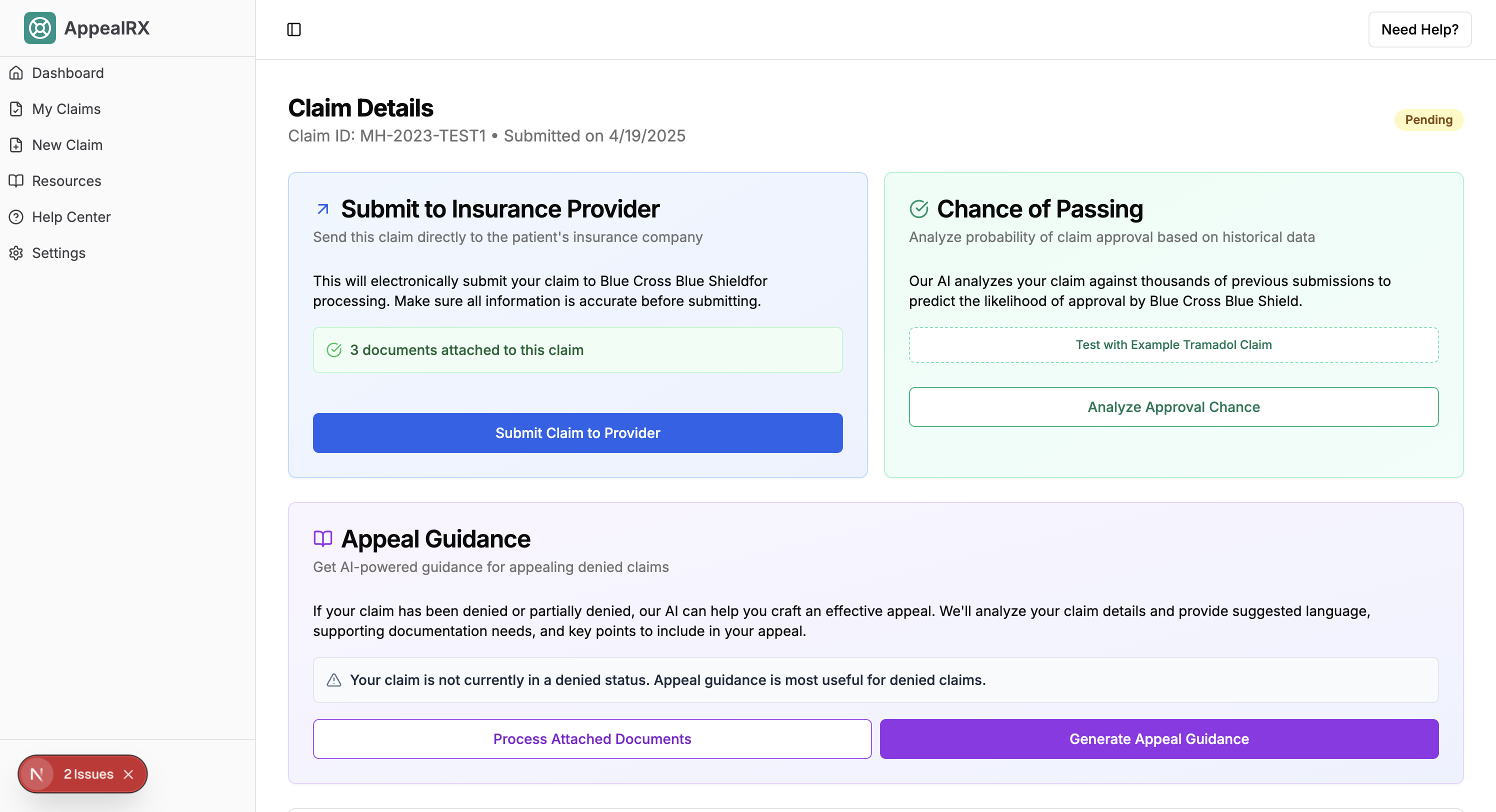Open the Need Help? button
This screenshot has width=1496, height=812.
click(1419, 29)
